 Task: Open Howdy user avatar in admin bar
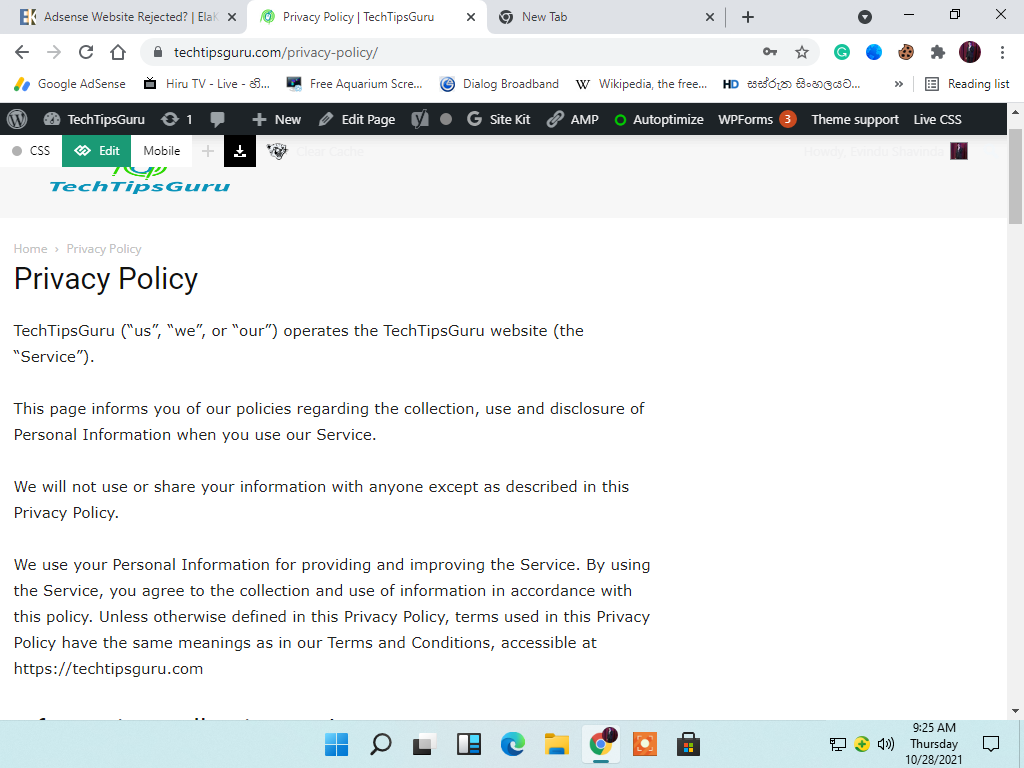pyautogui.click(x=959, y=152)
